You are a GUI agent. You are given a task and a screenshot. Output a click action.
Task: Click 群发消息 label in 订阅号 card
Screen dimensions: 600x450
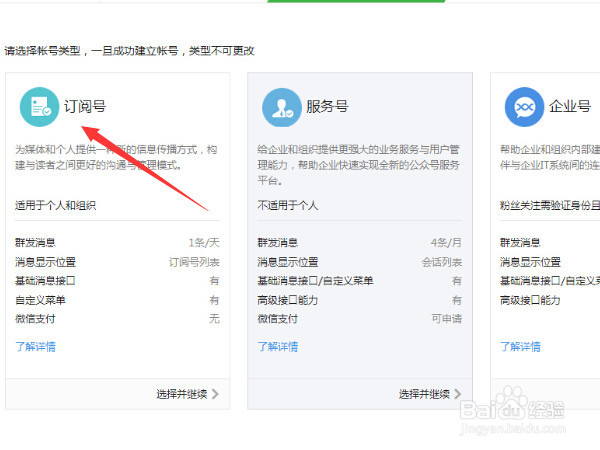(x=35, y=243)
